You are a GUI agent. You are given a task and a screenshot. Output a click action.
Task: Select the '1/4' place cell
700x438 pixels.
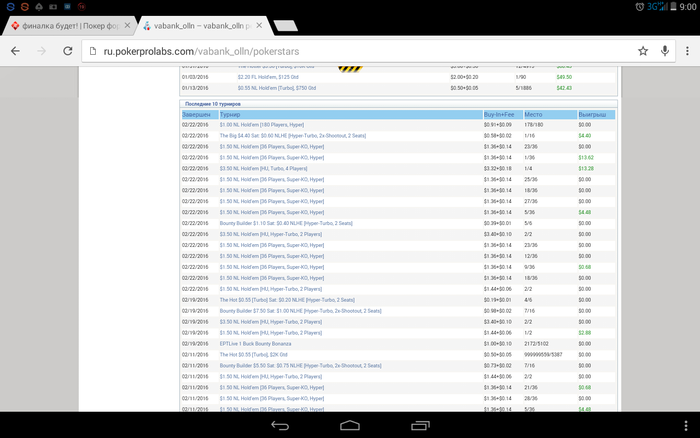pyautogui.click(x=528, y=169)
